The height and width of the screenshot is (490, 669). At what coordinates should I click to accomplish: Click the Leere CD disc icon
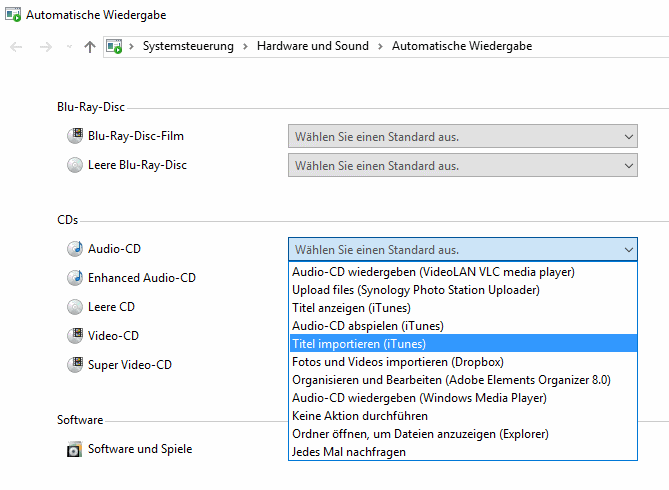pyautogui.click(x=75, y=306)
